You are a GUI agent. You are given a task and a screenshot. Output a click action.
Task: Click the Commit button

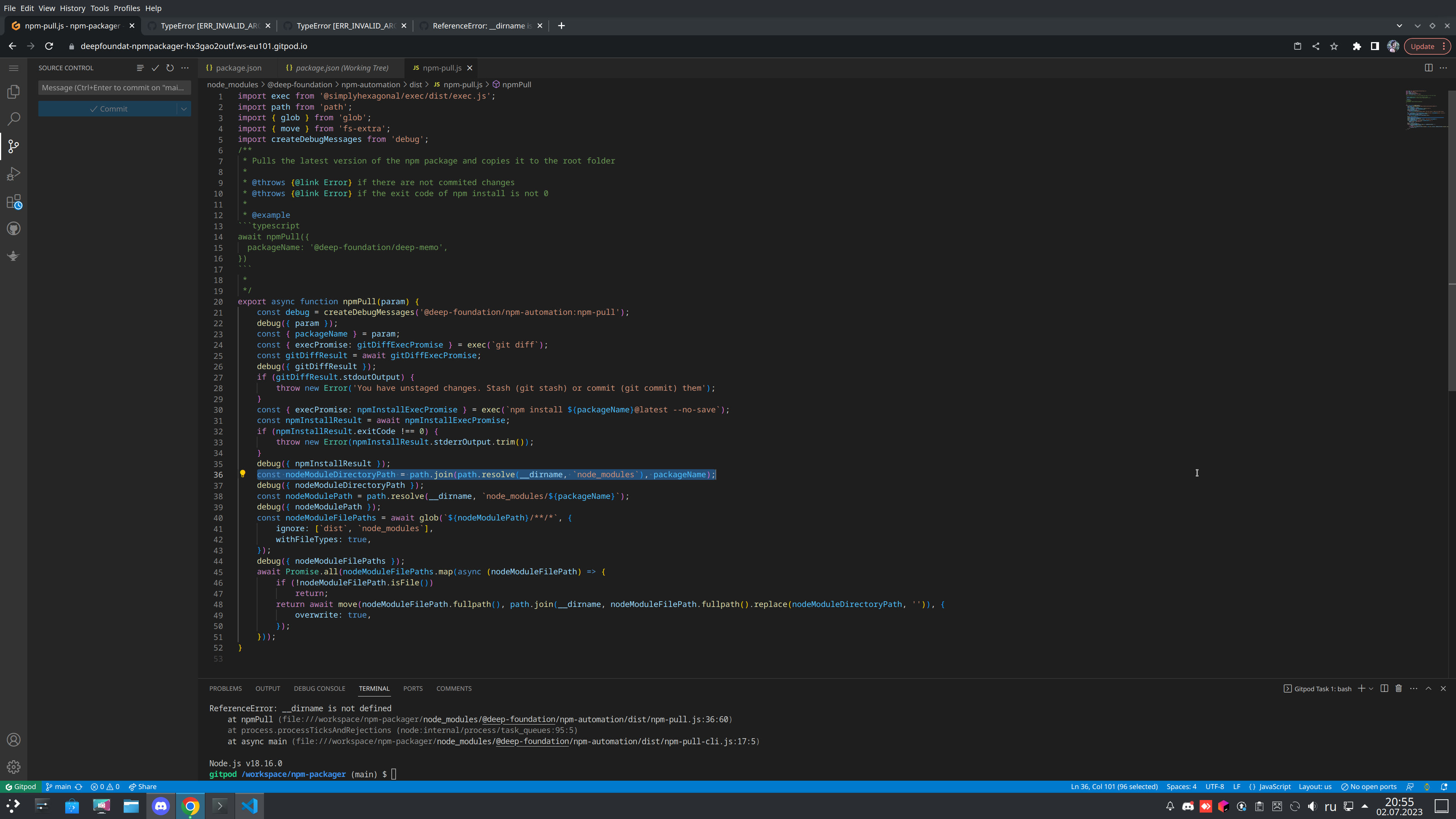click(108, 108)
